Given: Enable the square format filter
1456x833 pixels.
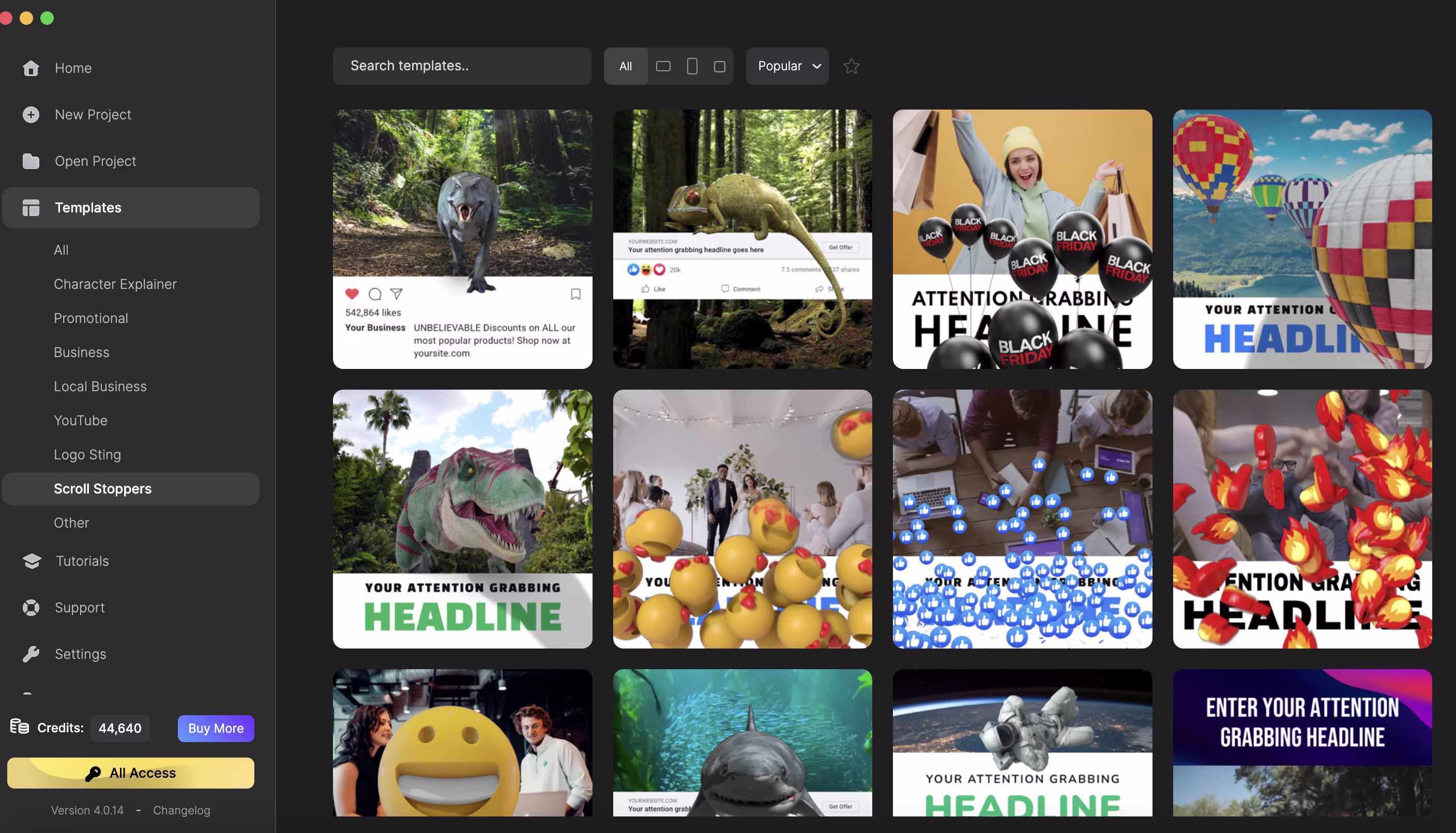Looking at the screenshot, I should pos(719,66).
